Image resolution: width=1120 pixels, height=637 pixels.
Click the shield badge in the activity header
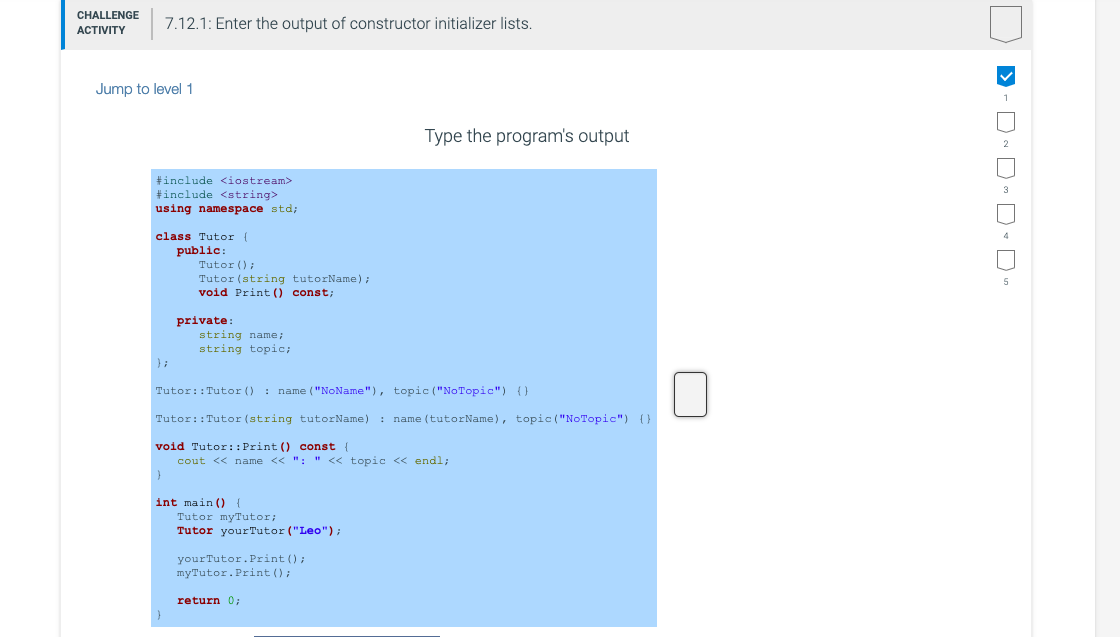tap(1006, 24)
